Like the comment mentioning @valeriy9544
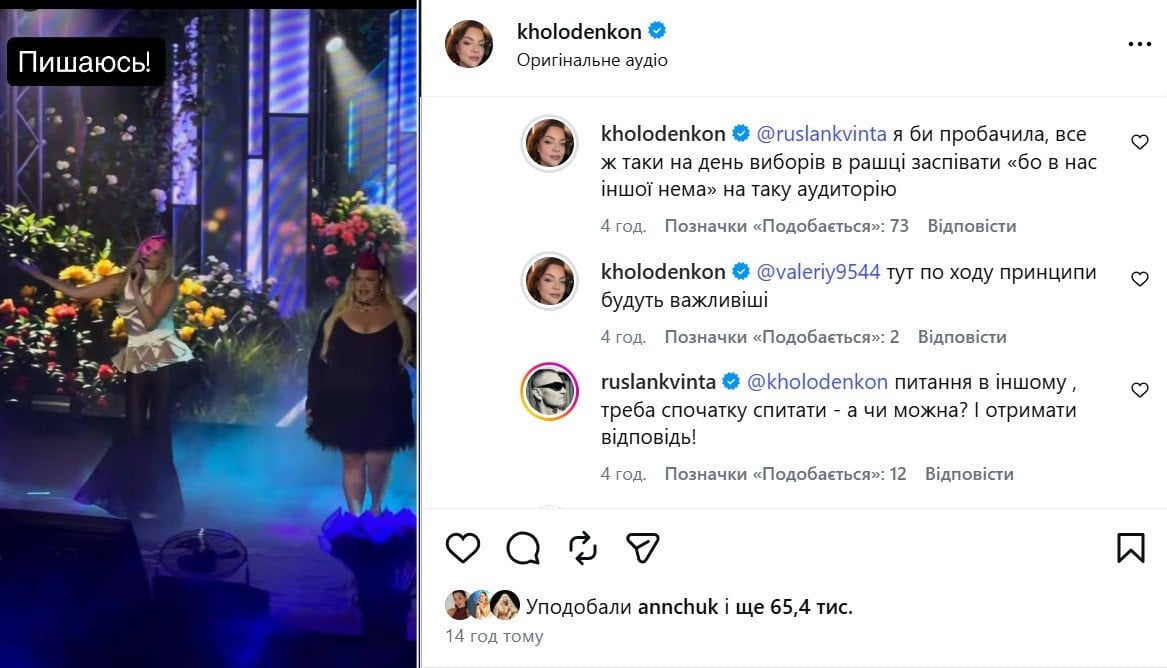The height and width of the screenshot is (668, 1167). pos(1139,279)
